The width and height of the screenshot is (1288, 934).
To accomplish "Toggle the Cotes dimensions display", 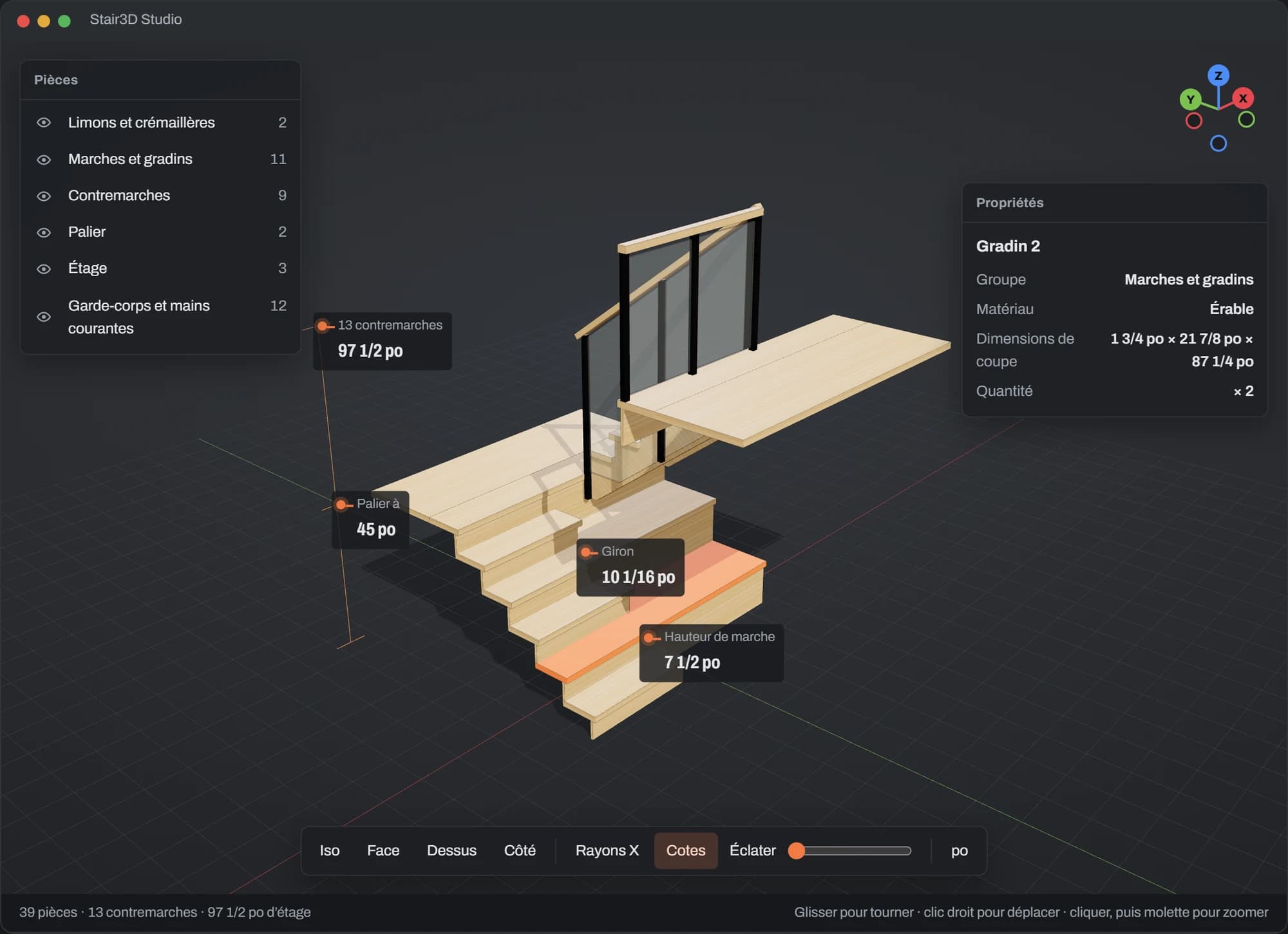I will (686, 850).
